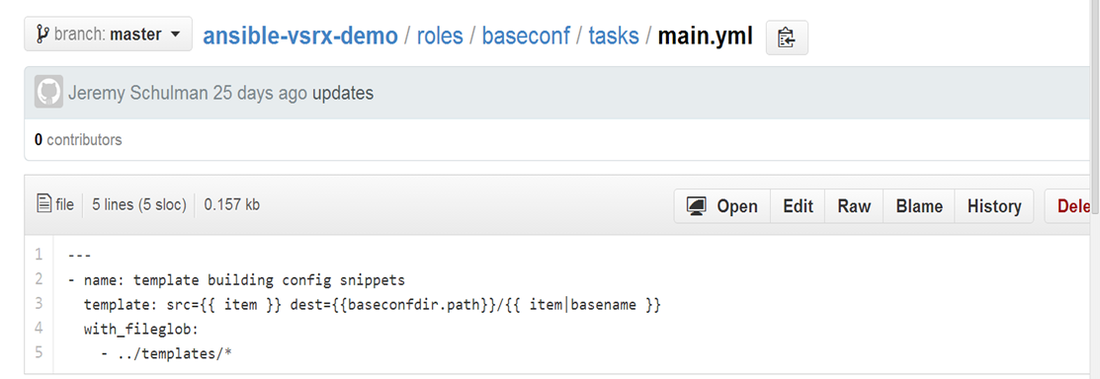Viewport: 1100px width, 379px height.
Task: Click the monitor icon in Open button
Action: tap(696, 206)
